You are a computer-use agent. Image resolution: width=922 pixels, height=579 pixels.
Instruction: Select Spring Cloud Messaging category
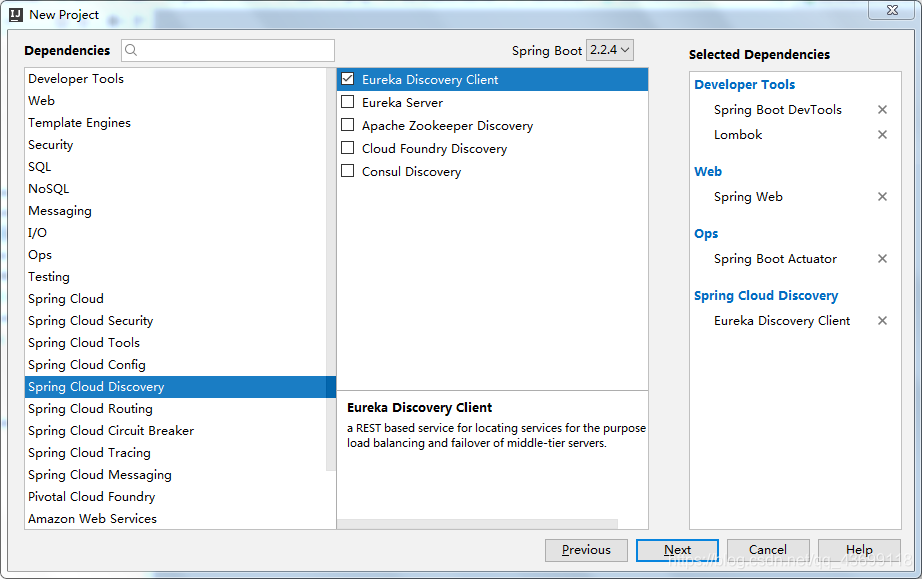coord(176,475)
